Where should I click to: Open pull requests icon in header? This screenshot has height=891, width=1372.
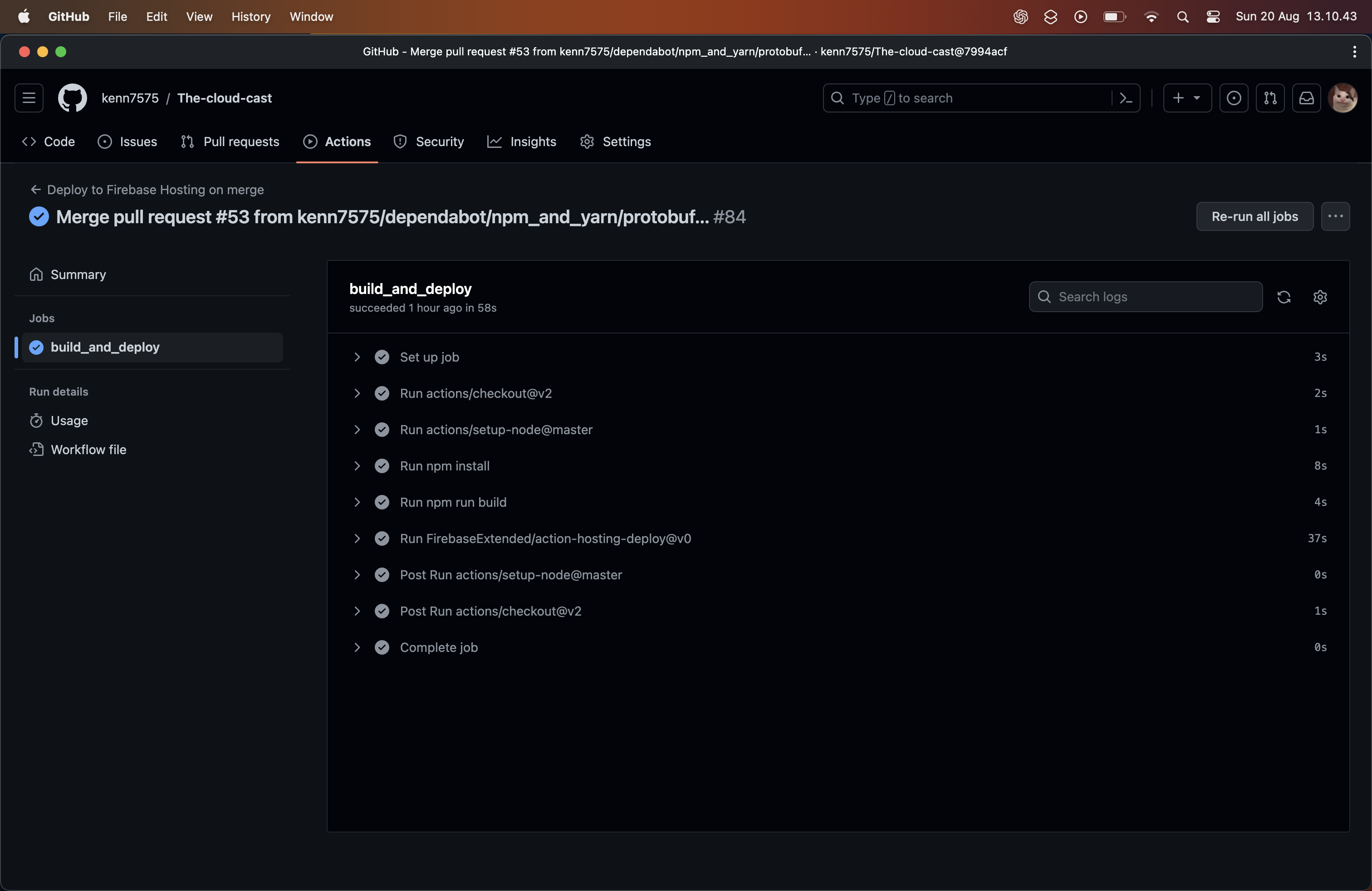(1270, 98)
